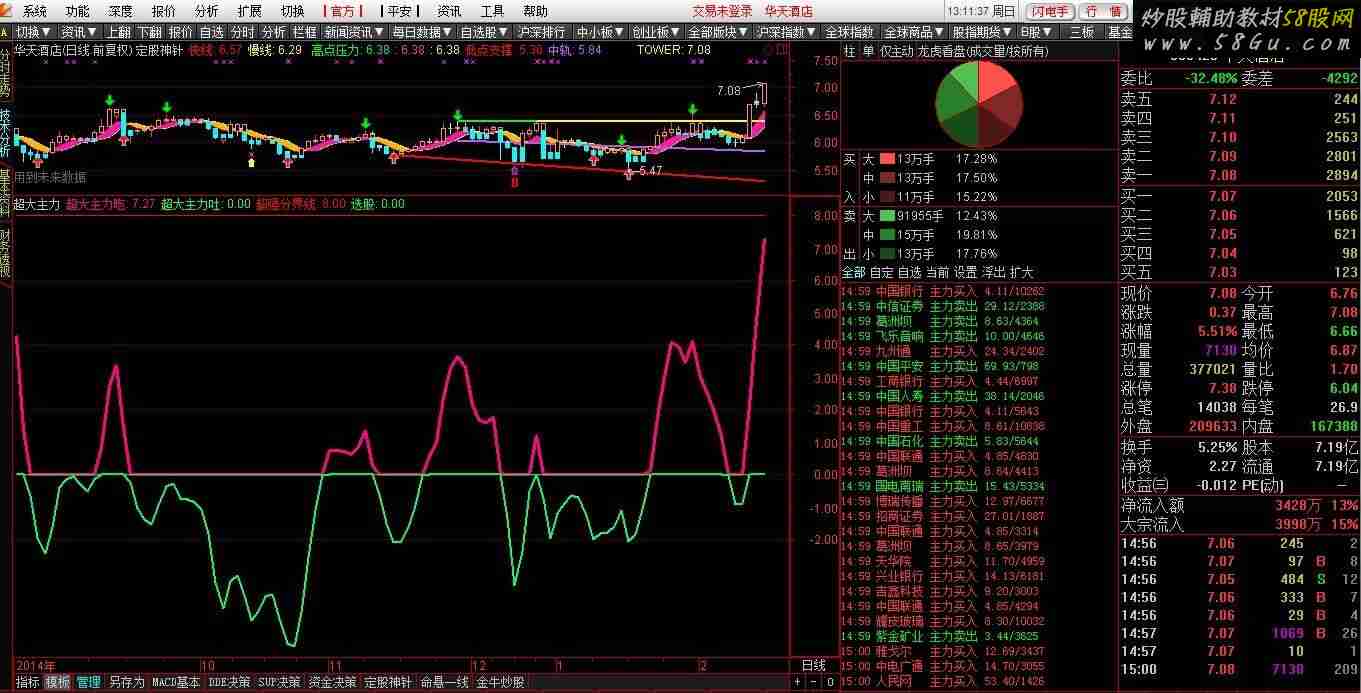Click the 买入 中 color swatch
This screenshot has width=1361, height=693.
coord(887,178)
